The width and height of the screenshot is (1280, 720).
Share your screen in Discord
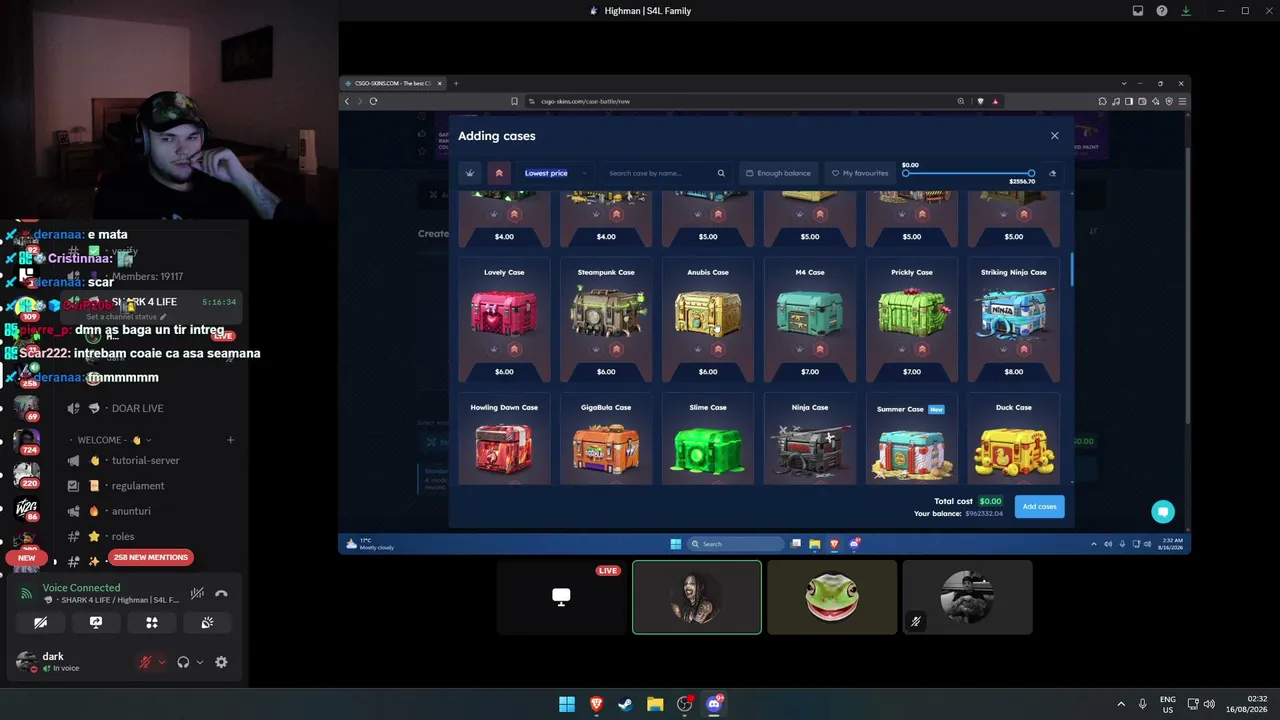[x=96, y=622]
